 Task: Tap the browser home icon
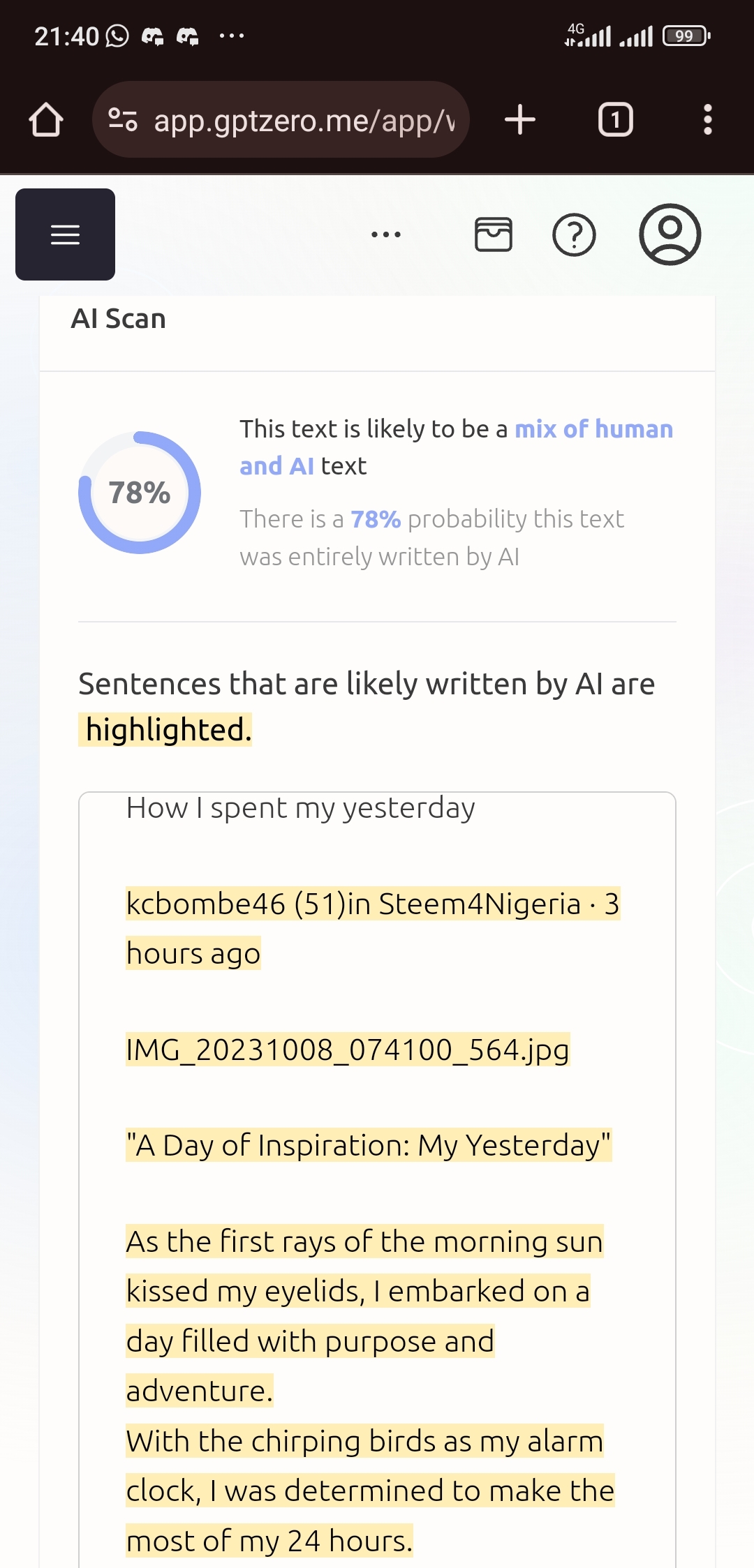[x=46, y=119]
